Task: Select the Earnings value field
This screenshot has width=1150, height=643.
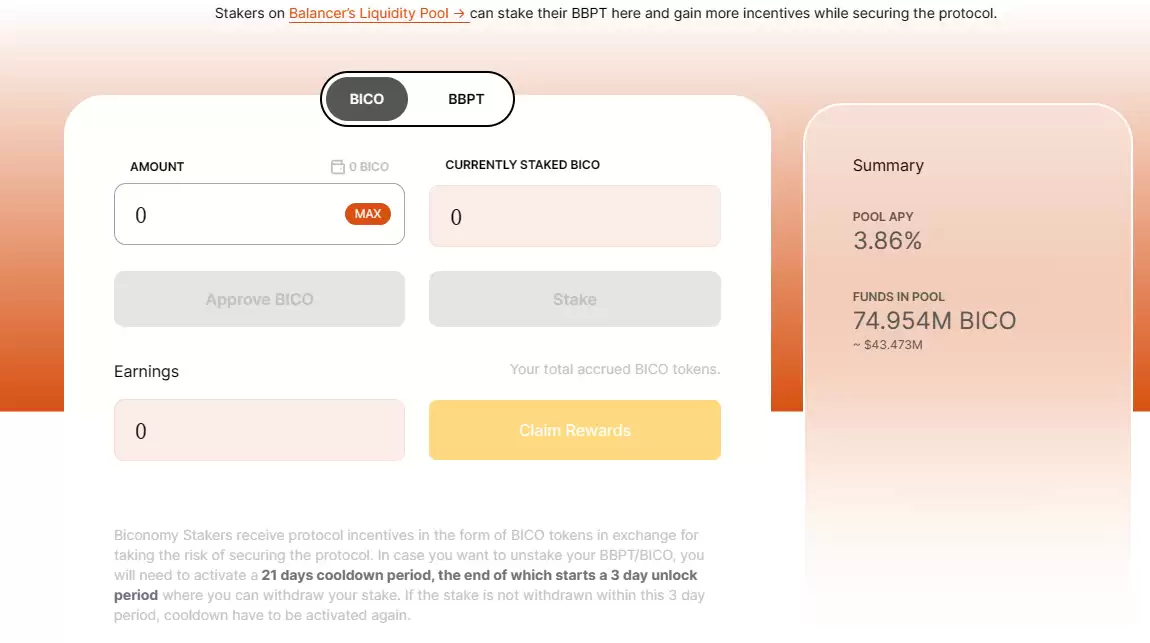Action: [259, 431]
